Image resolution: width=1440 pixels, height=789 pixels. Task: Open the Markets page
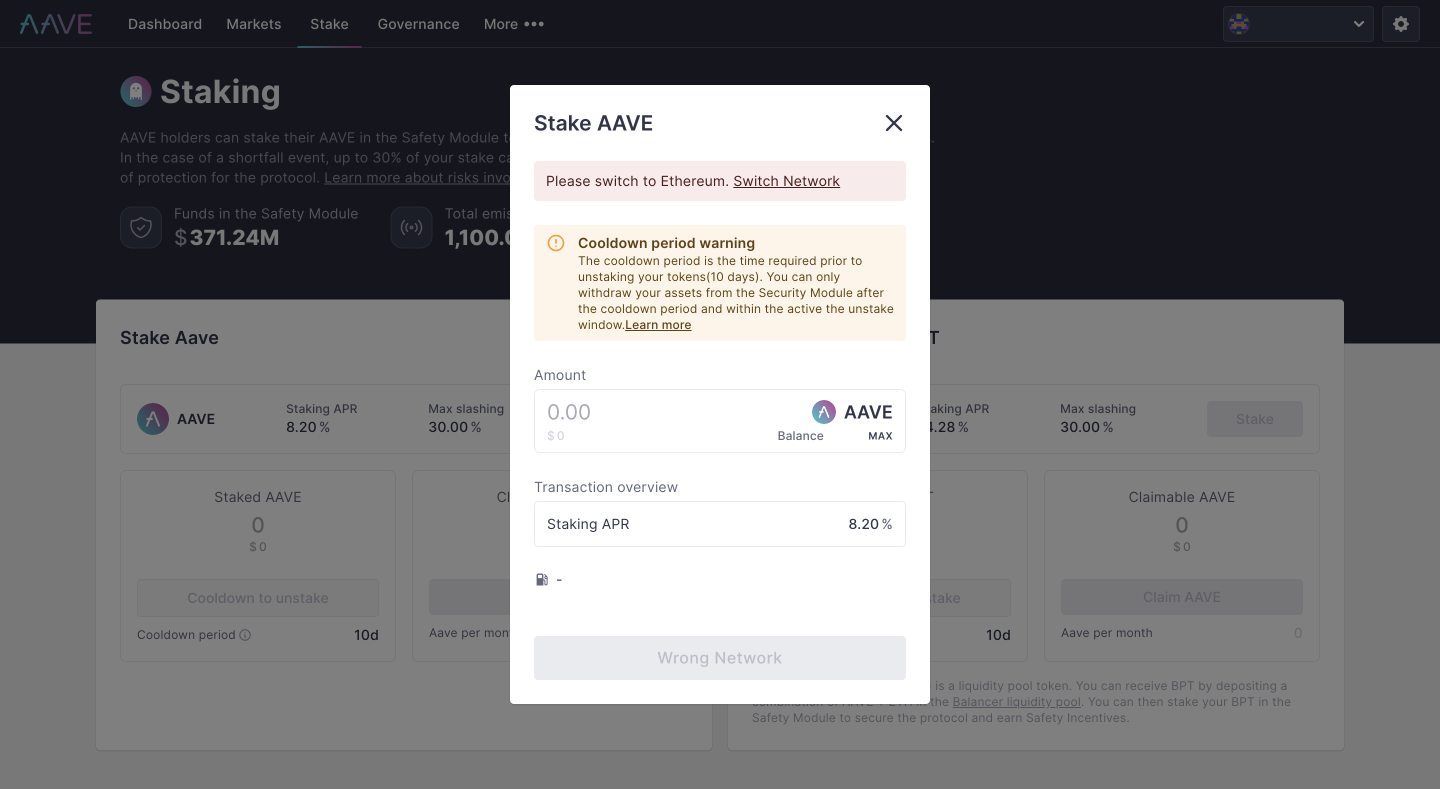point(253,24)
